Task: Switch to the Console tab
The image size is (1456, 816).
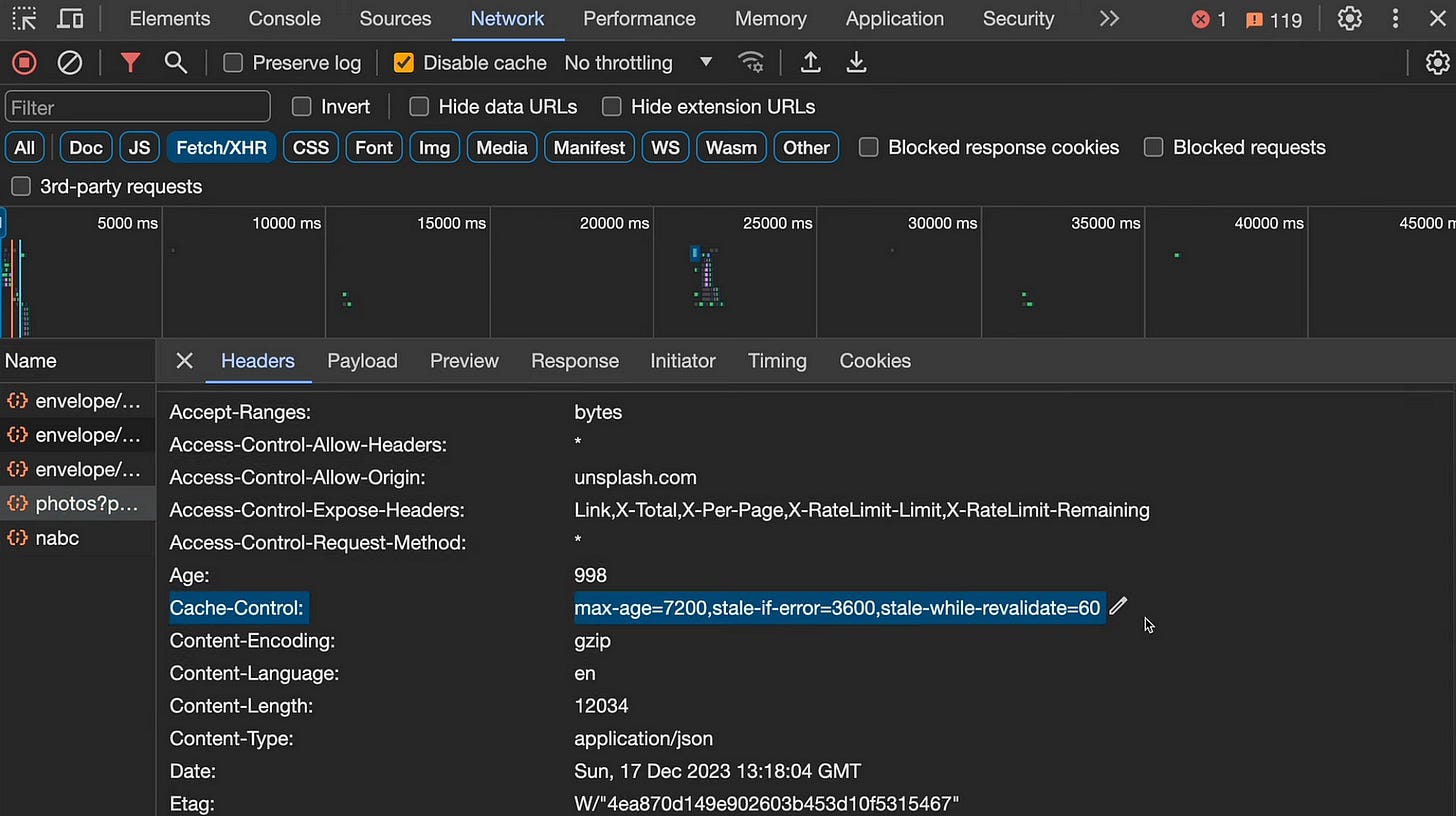Action: (284, 19)
